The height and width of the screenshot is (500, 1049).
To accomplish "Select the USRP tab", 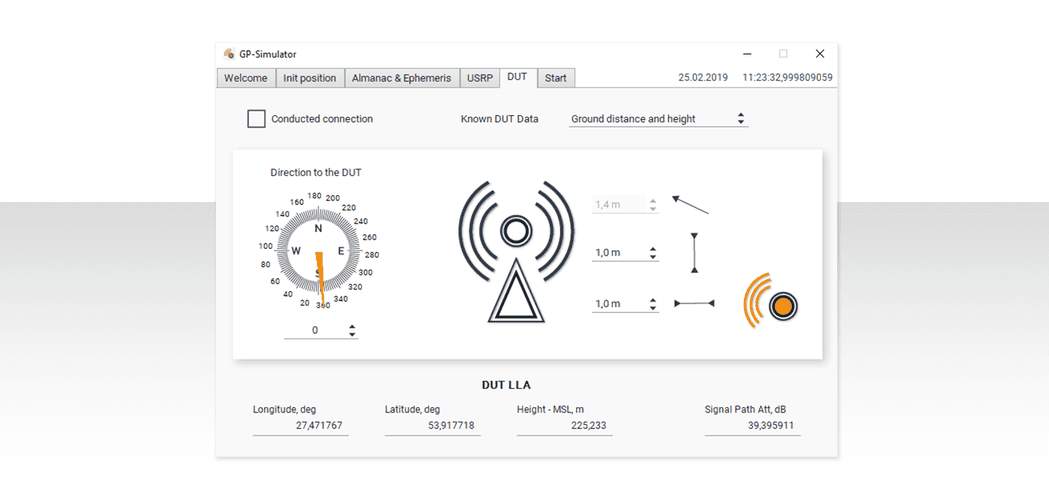I will (x=480, y=78).
